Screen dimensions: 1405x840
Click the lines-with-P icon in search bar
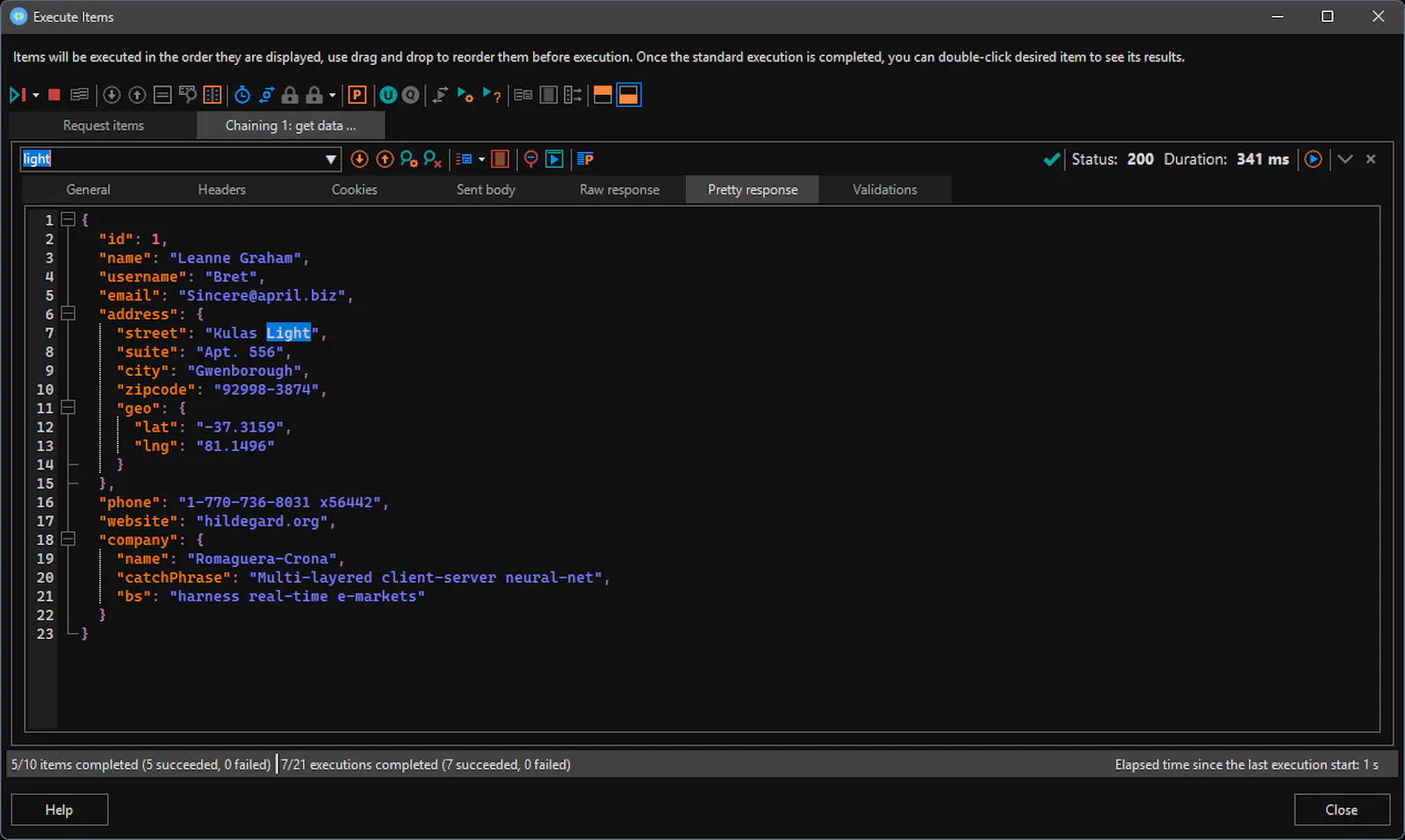pyautogui.click(x=586, y=159)
